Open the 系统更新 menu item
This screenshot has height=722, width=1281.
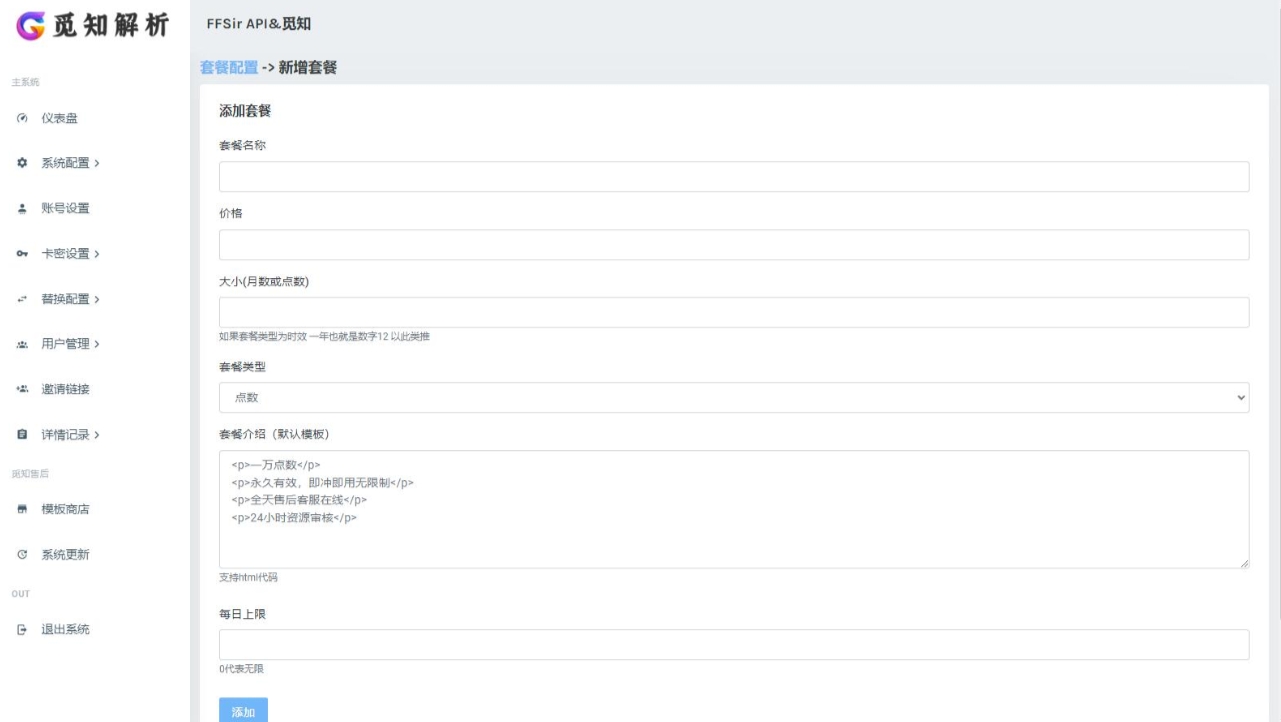[65, 555]
